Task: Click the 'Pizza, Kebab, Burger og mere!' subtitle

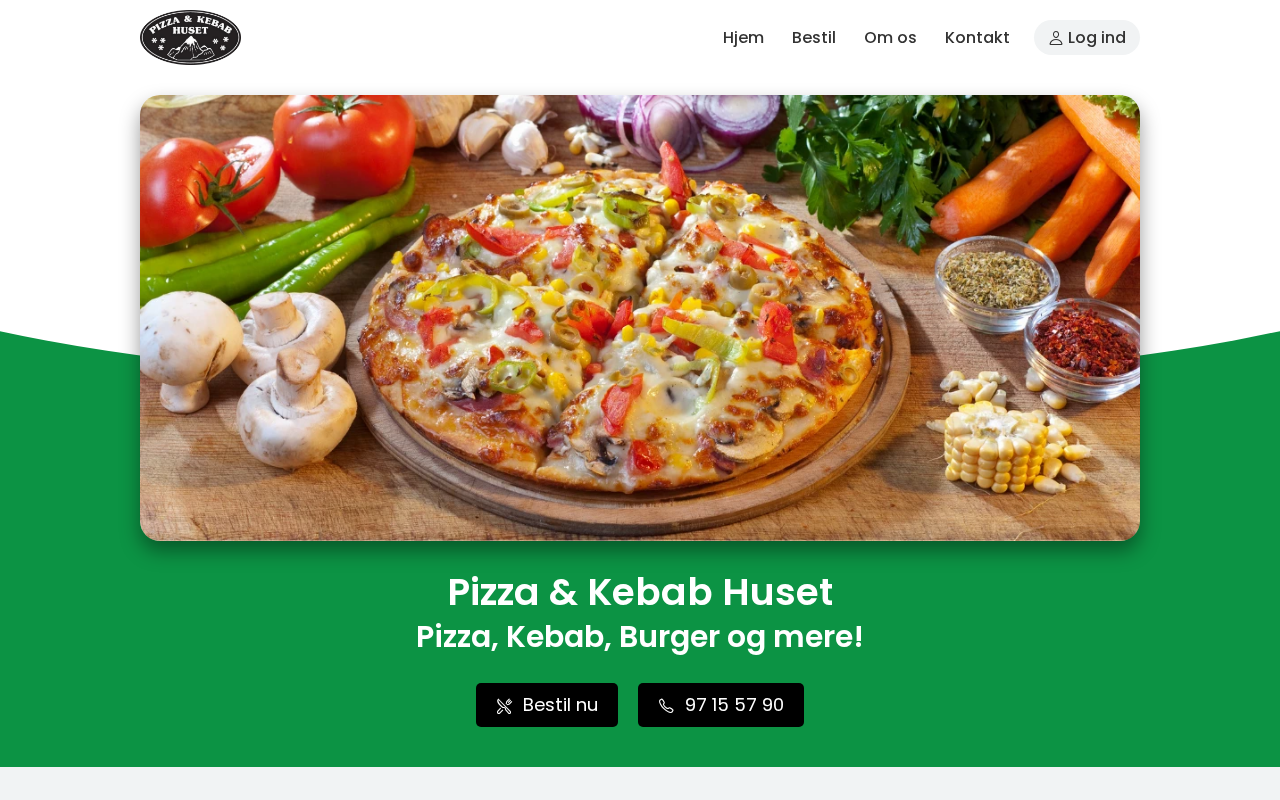Action: point(640,637)
